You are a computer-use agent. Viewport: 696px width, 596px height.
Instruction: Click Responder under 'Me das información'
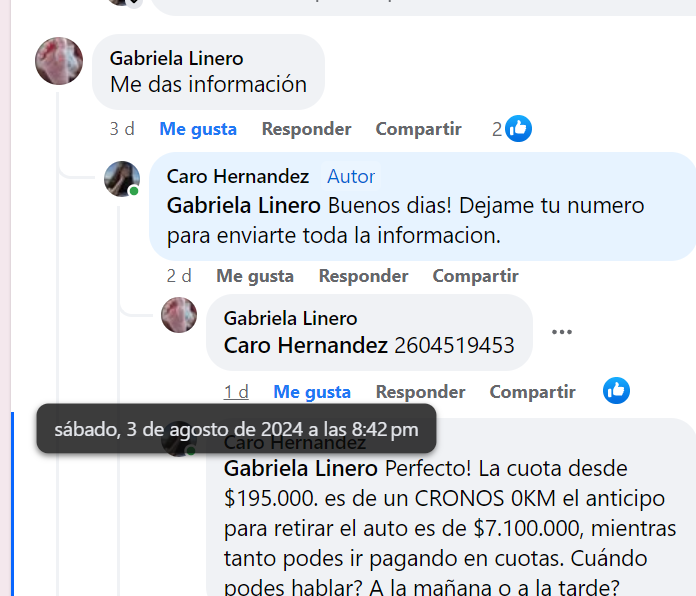(x=306, y=129)
